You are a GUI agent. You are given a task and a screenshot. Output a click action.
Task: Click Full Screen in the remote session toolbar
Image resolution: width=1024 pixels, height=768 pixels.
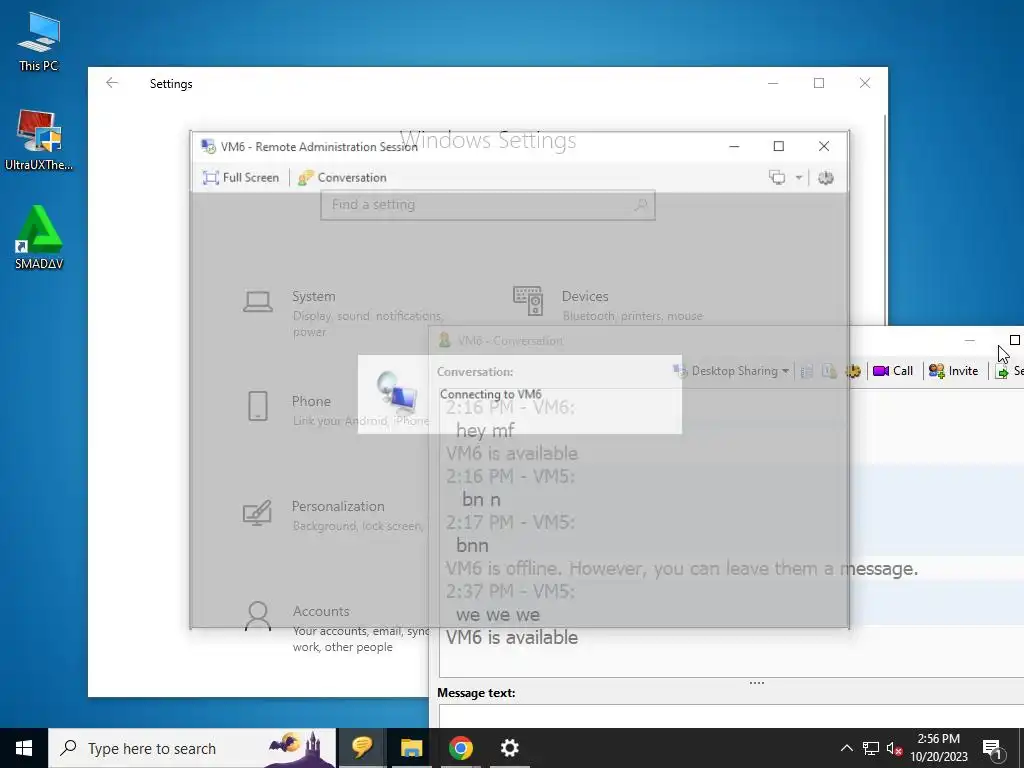241,178
